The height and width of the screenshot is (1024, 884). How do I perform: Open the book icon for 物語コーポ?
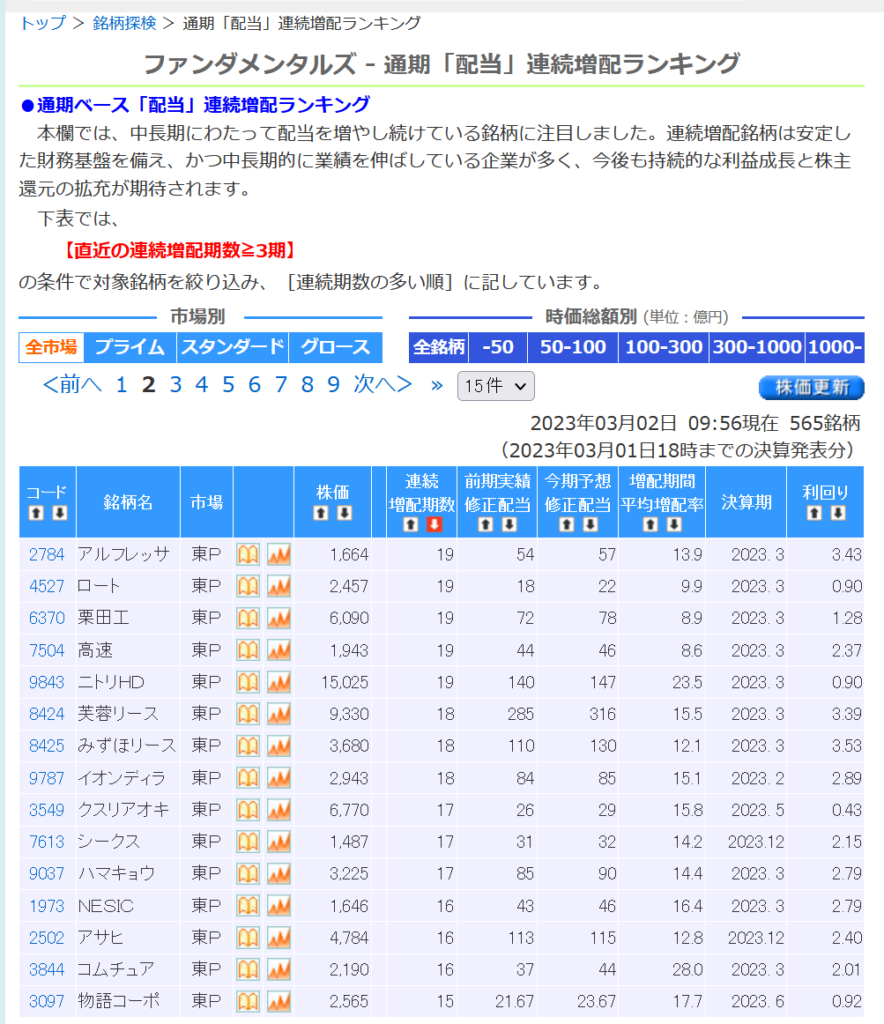pos(247,1003)
